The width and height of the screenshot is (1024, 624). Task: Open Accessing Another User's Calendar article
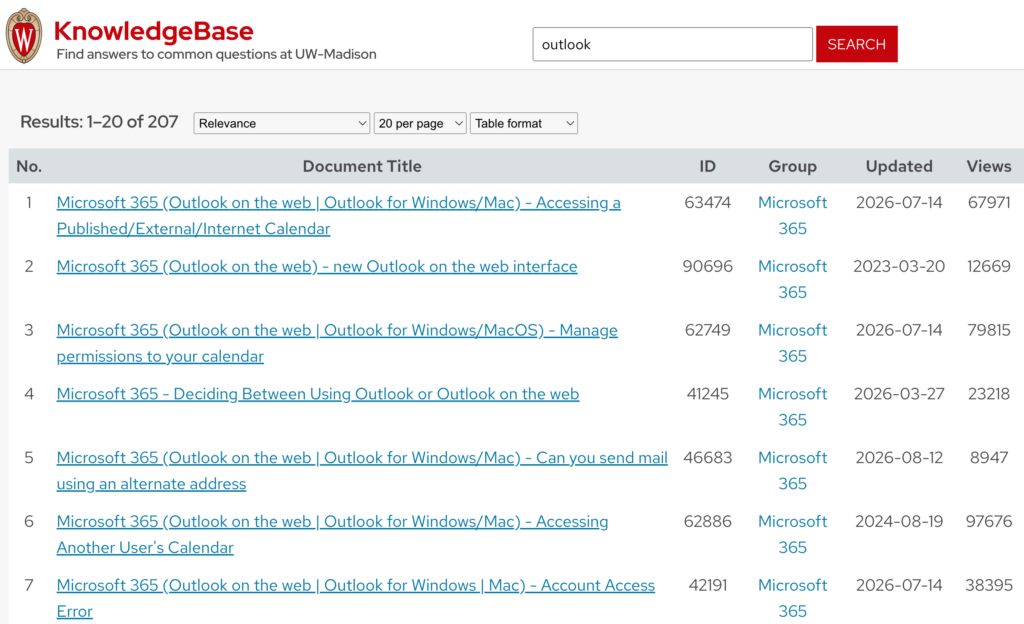pos(332,535)
